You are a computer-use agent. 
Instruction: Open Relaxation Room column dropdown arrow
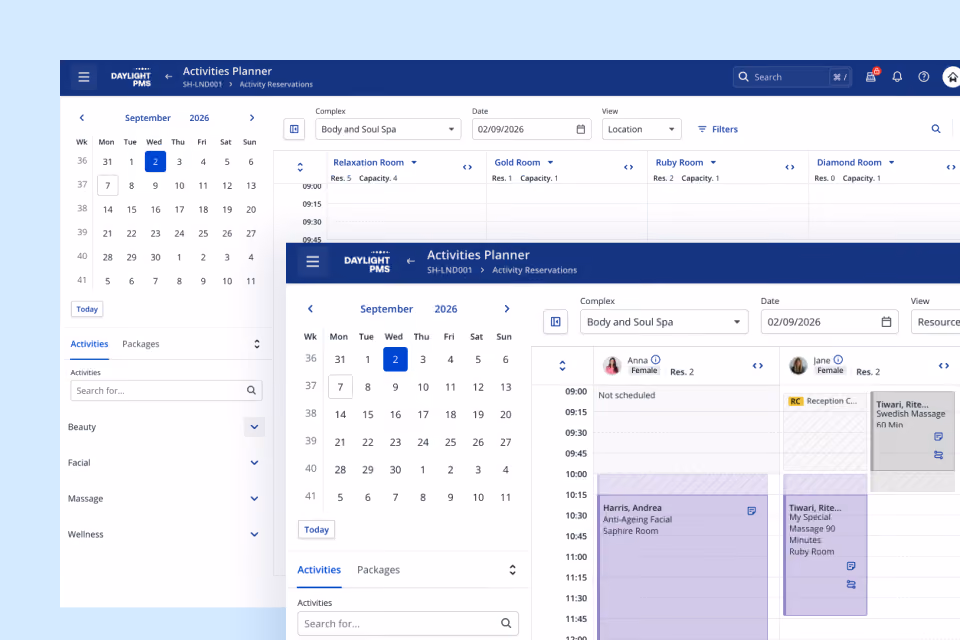[414, 162]
